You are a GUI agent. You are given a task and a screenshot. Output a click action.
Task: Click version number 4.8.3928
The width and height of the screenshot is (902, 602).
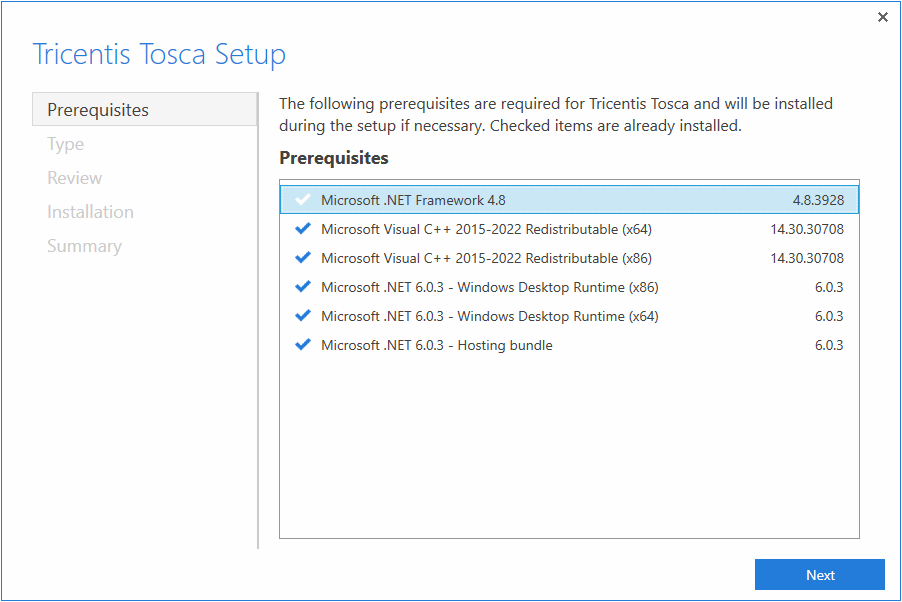(x=818, y=200)
